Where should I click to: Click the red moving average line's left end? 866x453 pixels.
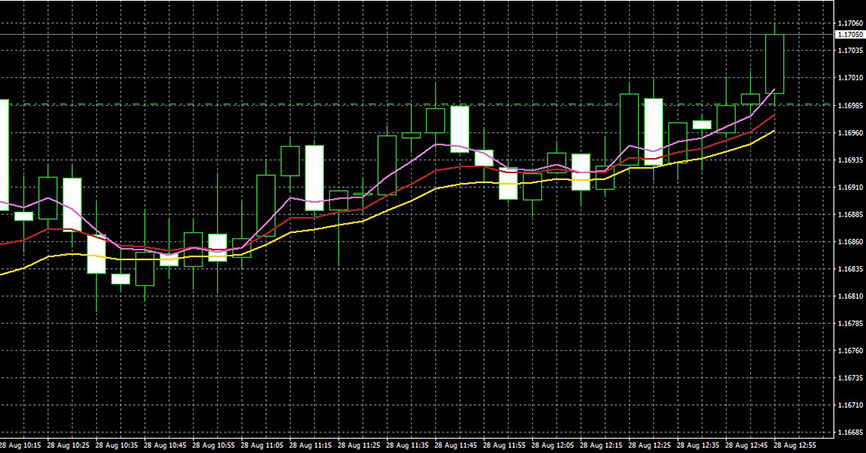point(4,243)
